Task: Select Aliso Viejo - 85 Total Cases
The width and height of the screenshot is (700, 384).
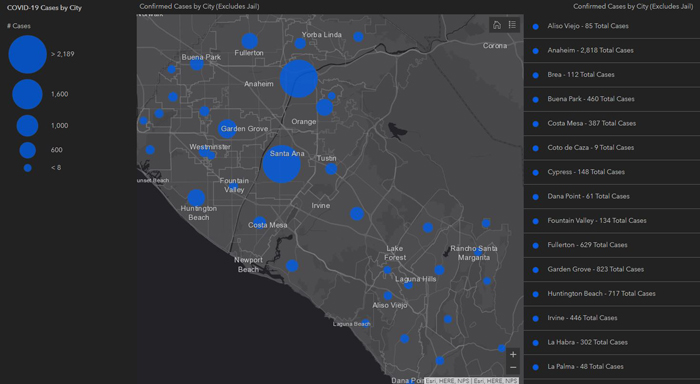Action: click(x=612, y=26)
